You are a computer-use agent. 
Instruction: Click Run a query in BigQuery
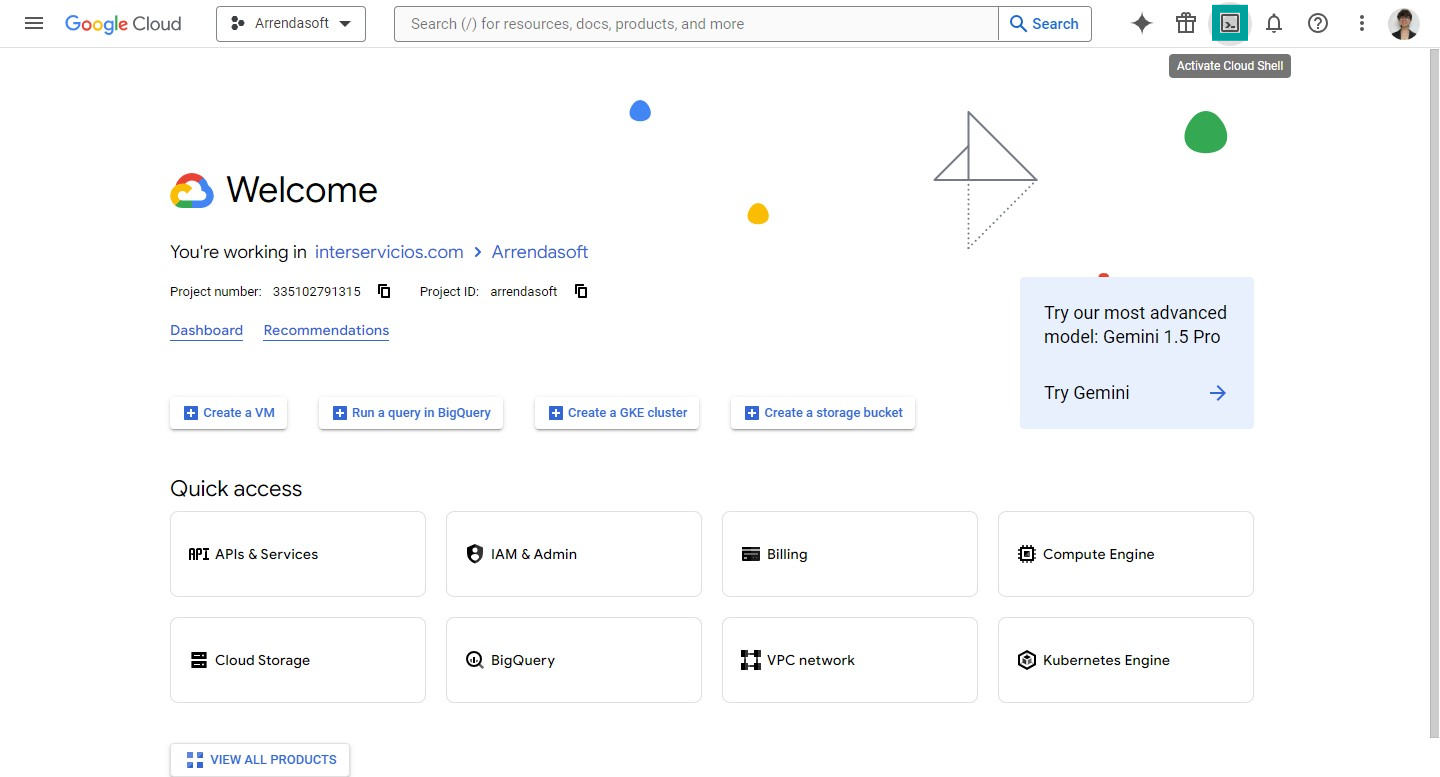tap(411, 413)
